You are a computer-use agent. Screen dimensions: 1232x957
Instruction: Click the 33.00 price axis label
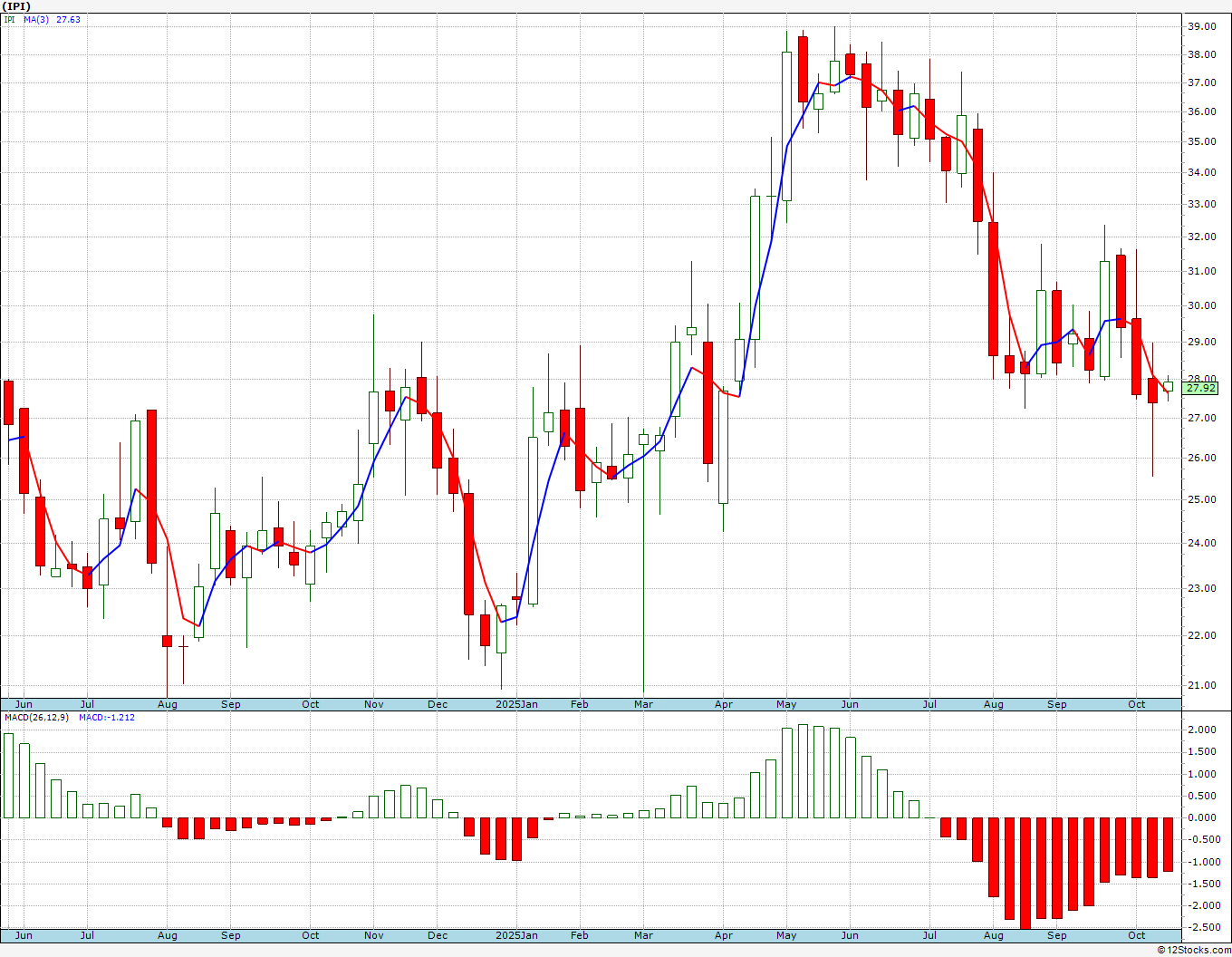pyautogui.click(x=1201, y=204)
